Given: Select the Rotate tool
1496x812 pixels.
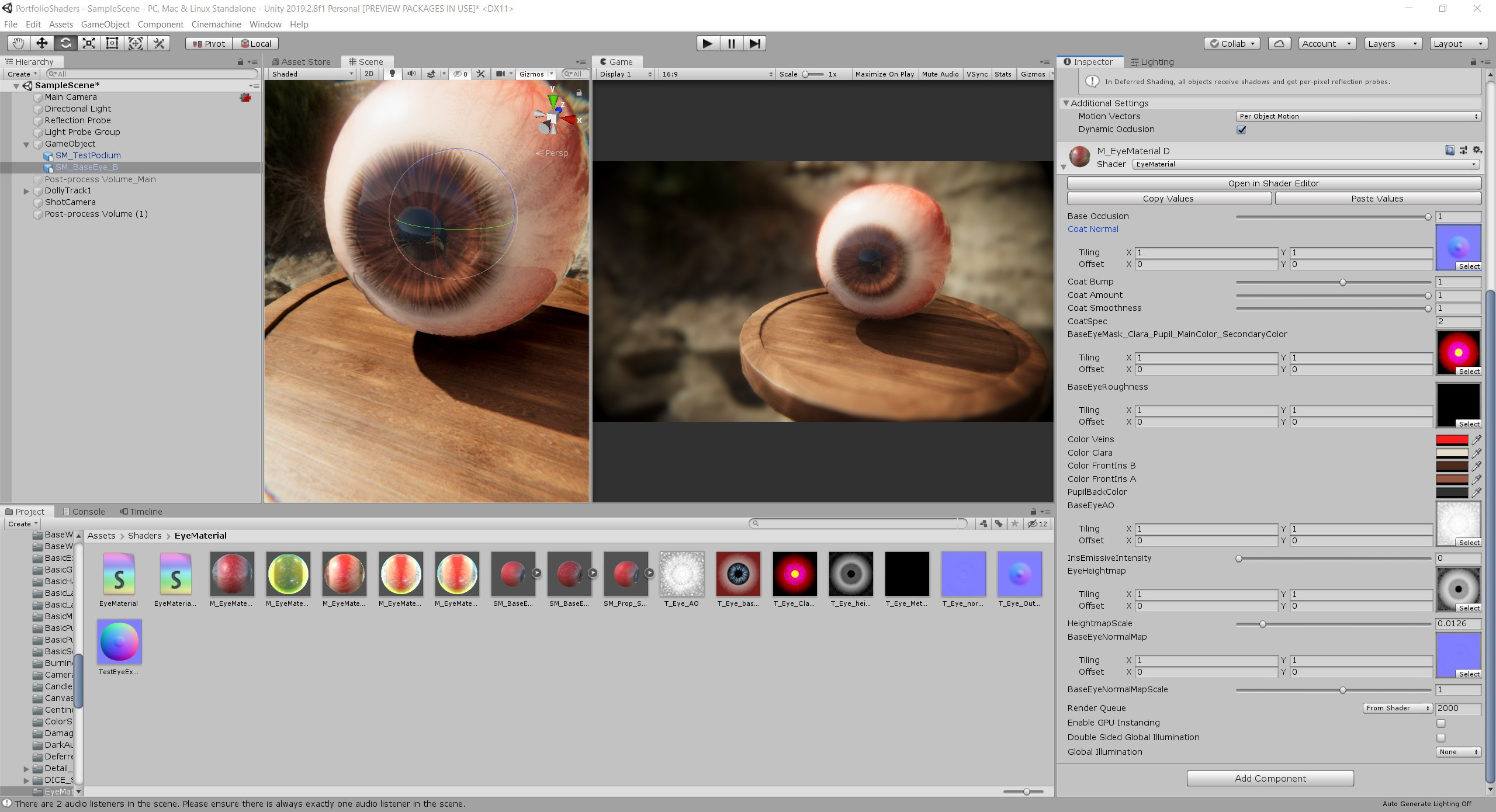Looking at the screenshot, I should click(65, 43).
